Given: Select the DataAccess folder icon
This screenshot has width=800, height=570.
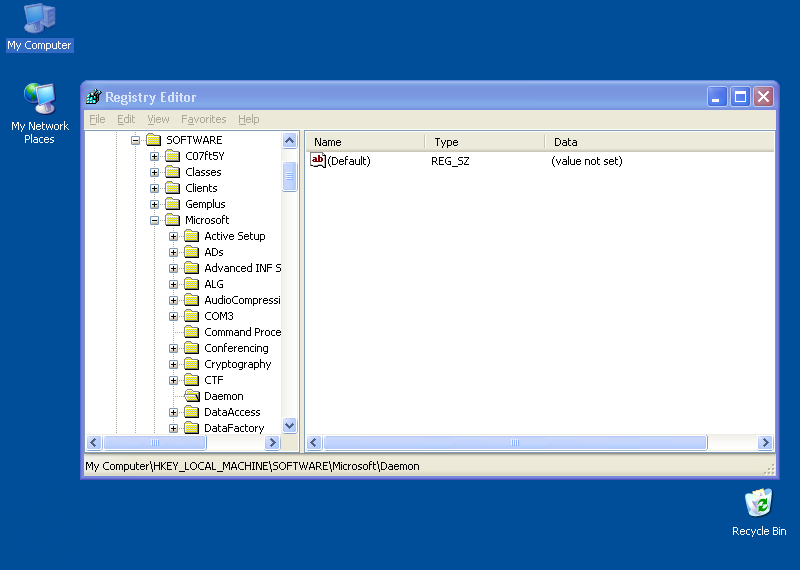Looking at the screenshot, I should (x=192, y=412).
